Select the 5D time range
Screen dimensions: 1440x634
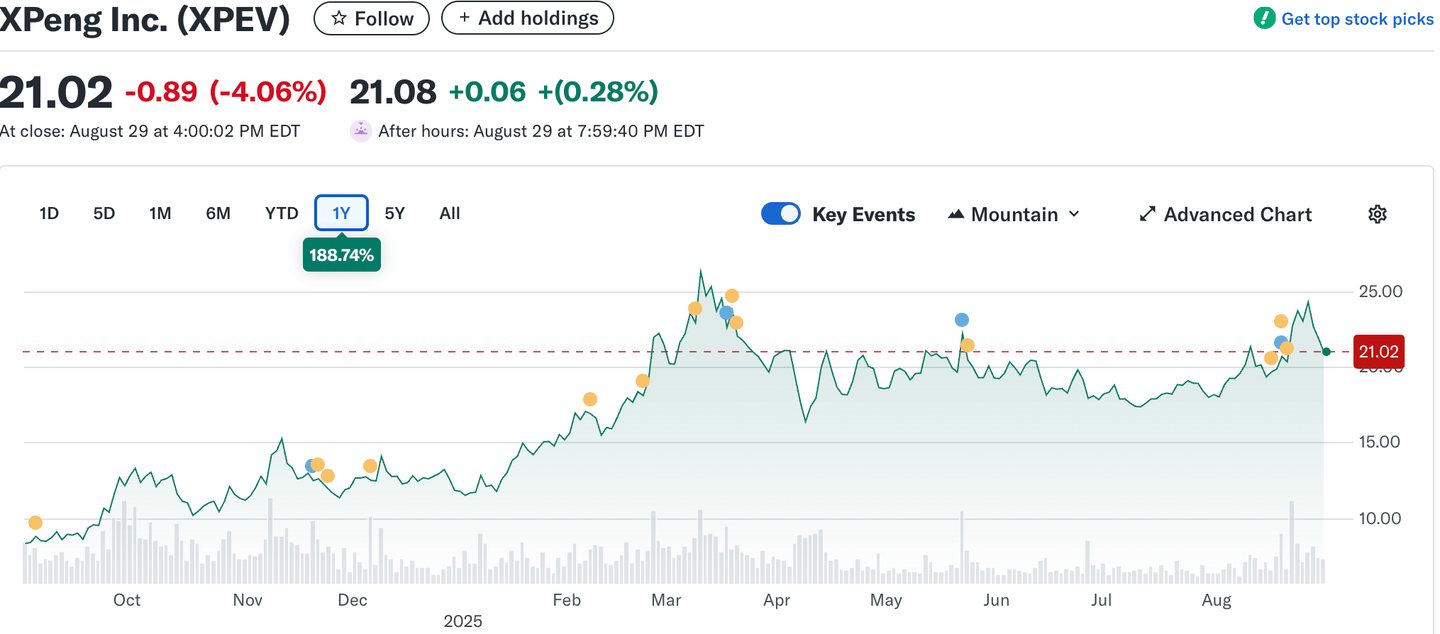pos(104,213)
